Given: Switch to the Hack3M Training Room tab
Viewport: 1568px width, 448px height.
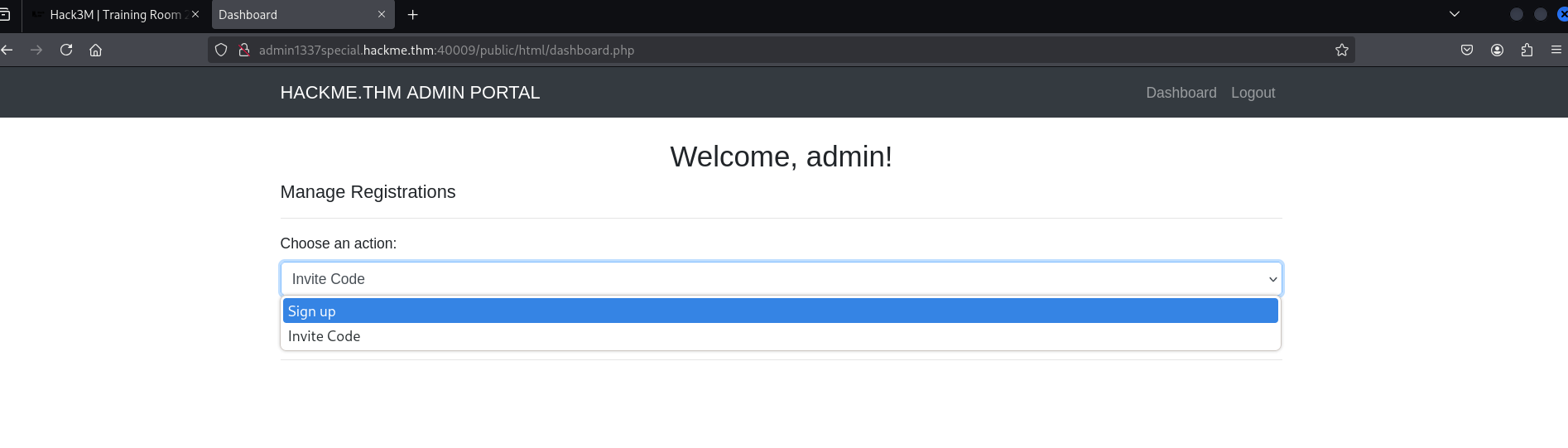Looking at the screenshot, I should tap(115, 15).
